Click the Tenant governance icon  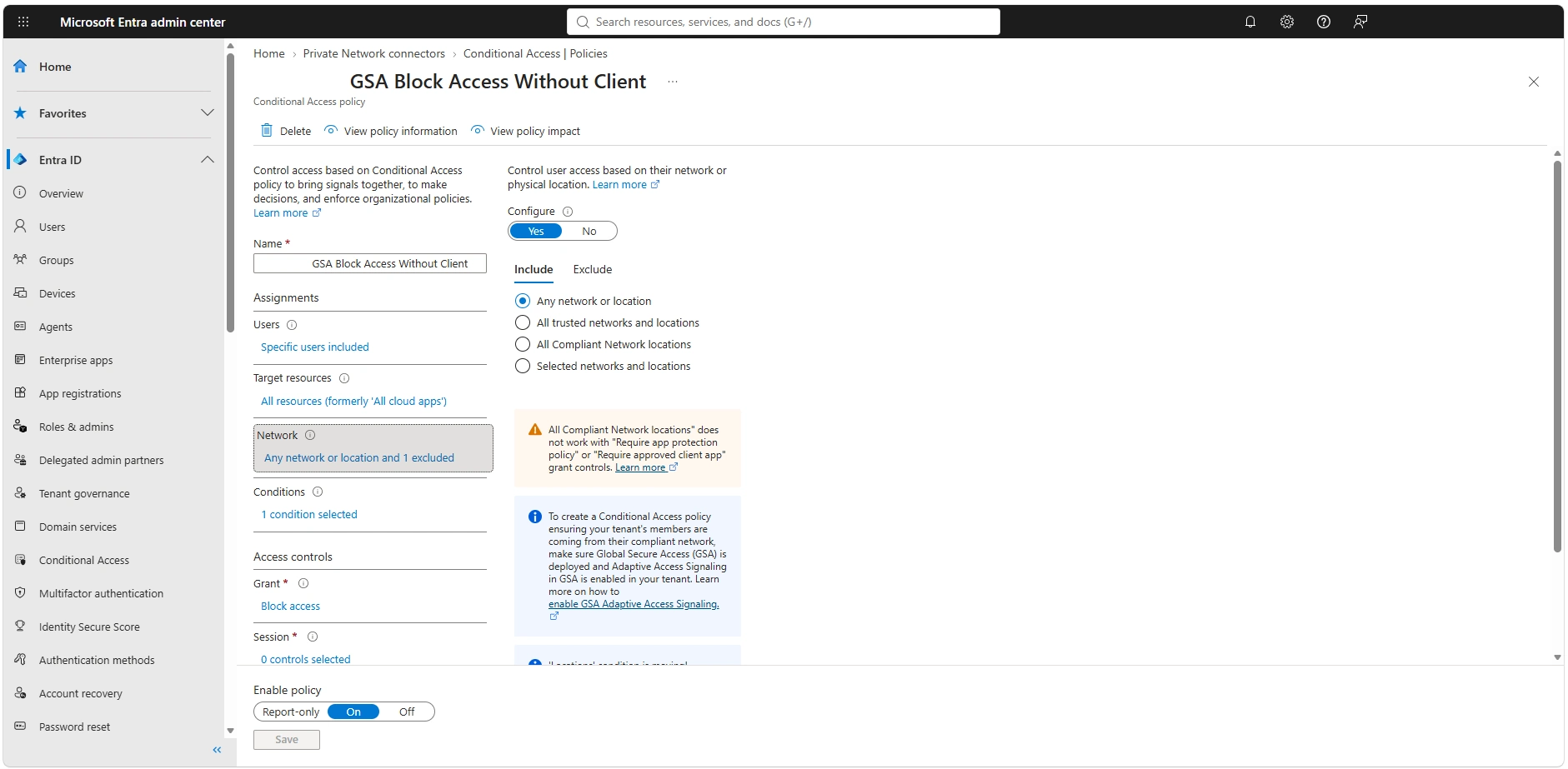(20, 493)
